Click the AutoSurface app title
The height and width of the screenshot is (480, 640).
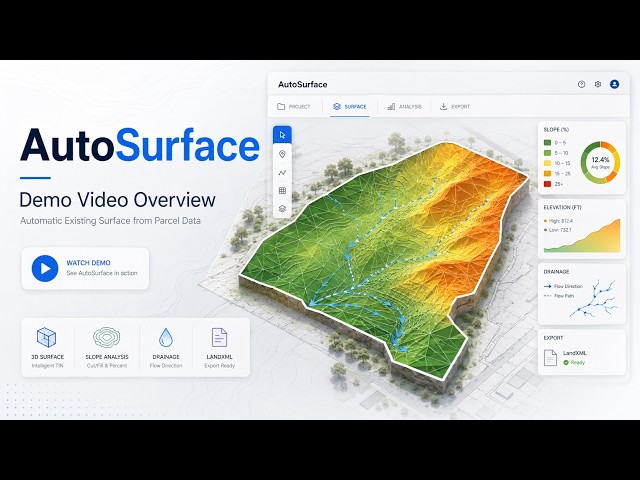(302, 84)
